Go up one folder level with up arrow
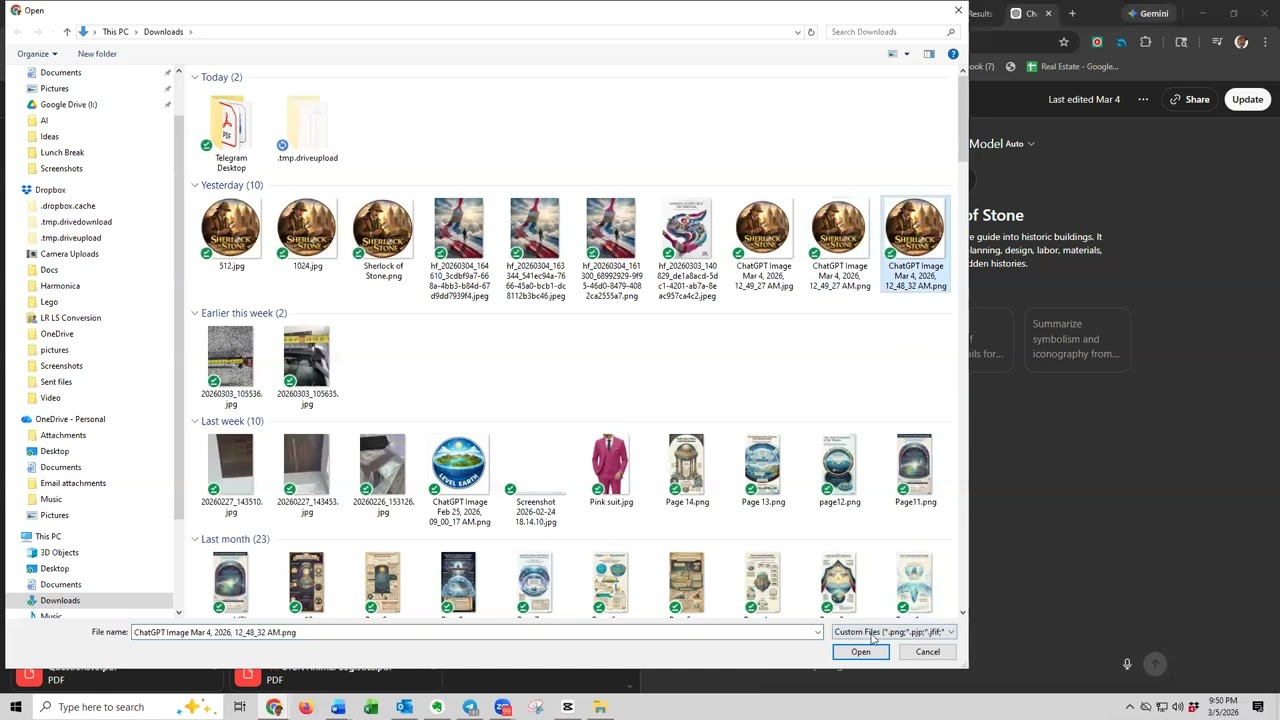This screenshot has height=720, width=1280. point(67,32)
